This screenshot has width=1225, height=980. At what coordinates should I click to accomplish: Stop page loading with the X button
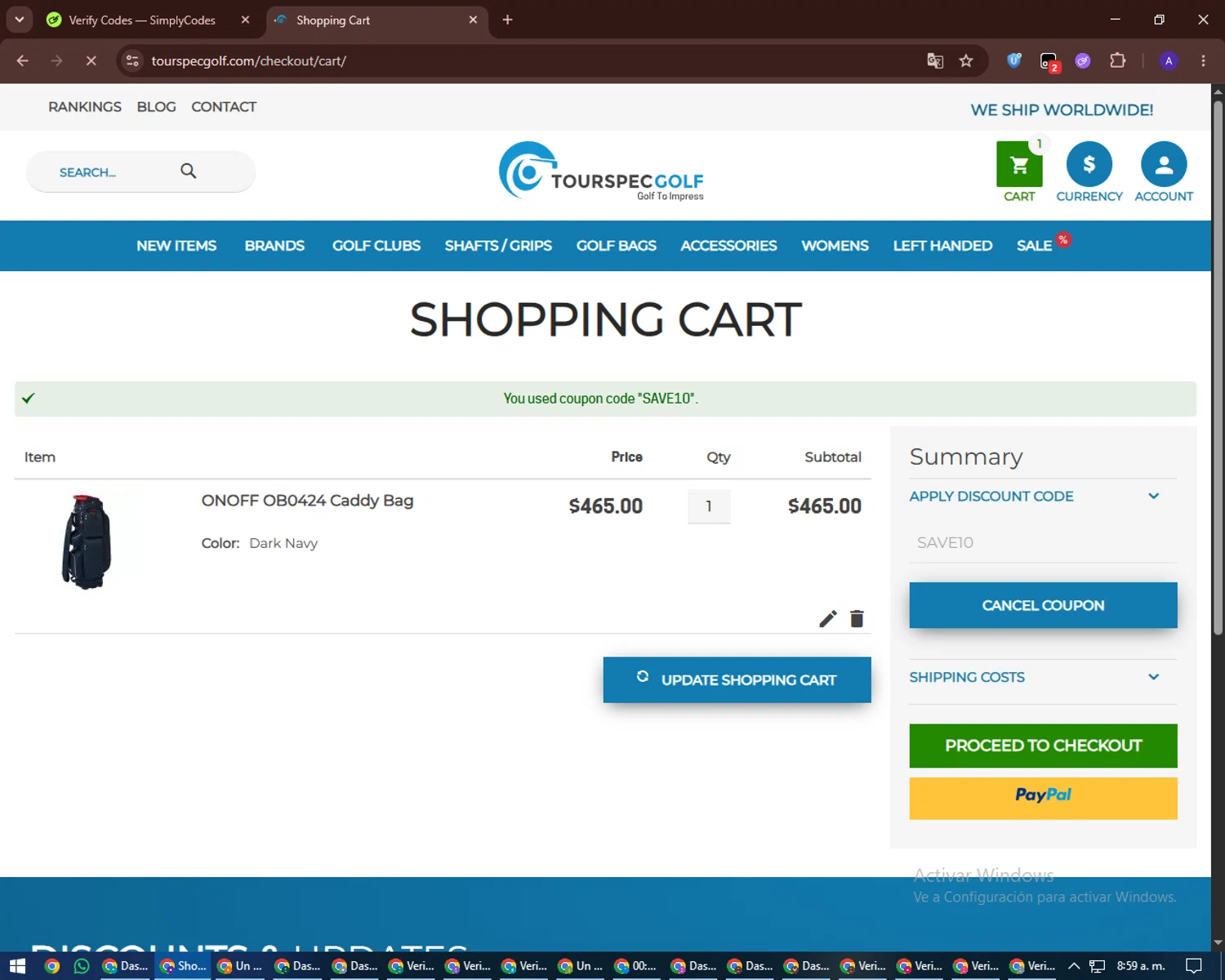(91, 60)
